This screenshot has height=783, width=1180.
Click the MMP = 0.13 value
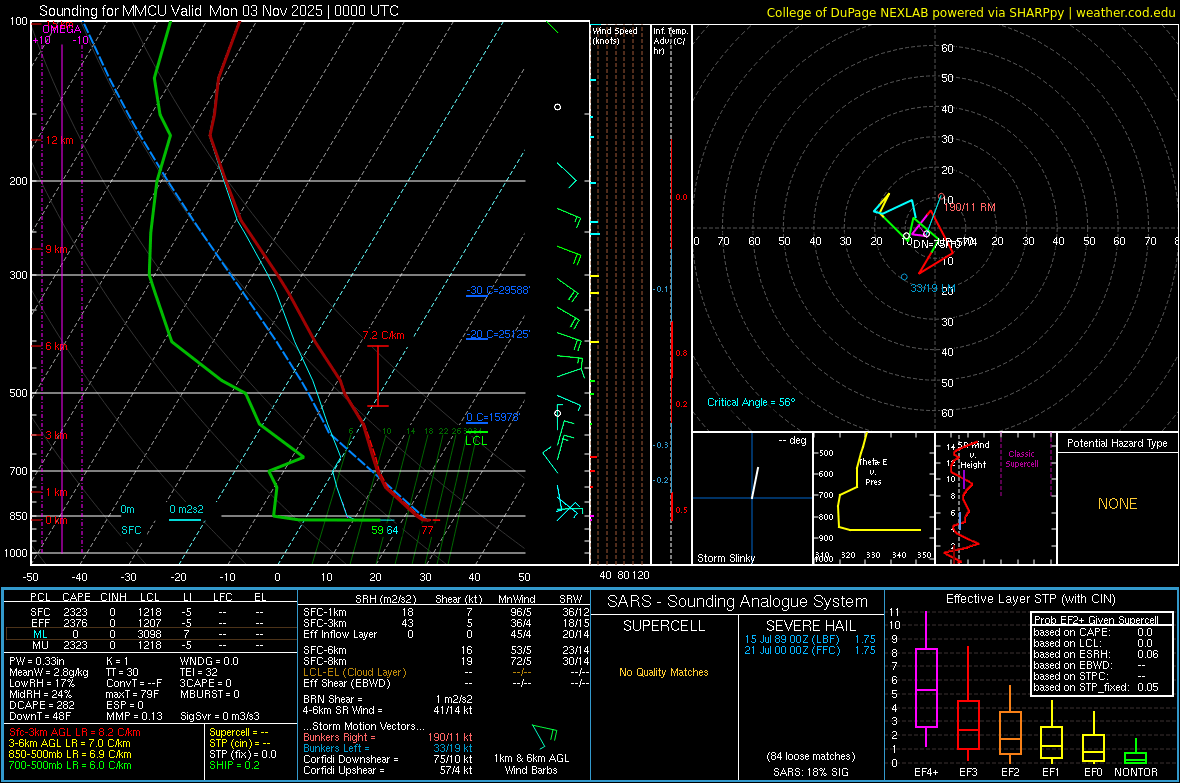point(134,716)
